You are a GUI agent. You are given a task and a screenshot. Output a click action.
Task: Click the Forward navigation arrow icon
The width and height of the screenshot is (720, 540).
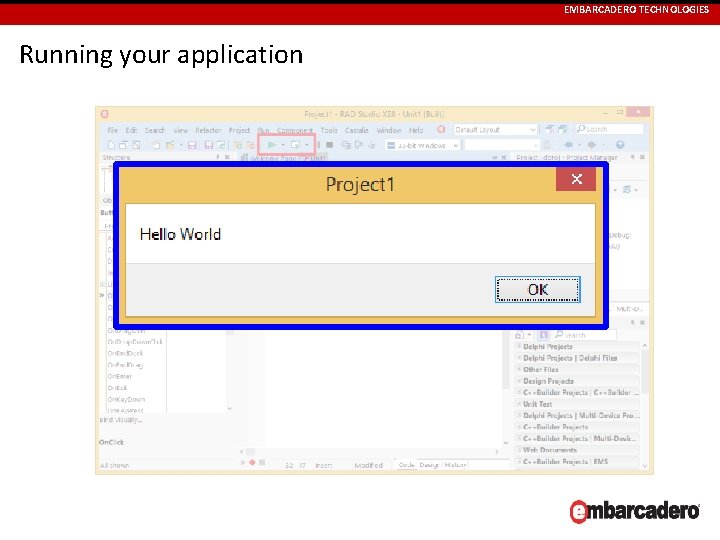coord(591,145)
